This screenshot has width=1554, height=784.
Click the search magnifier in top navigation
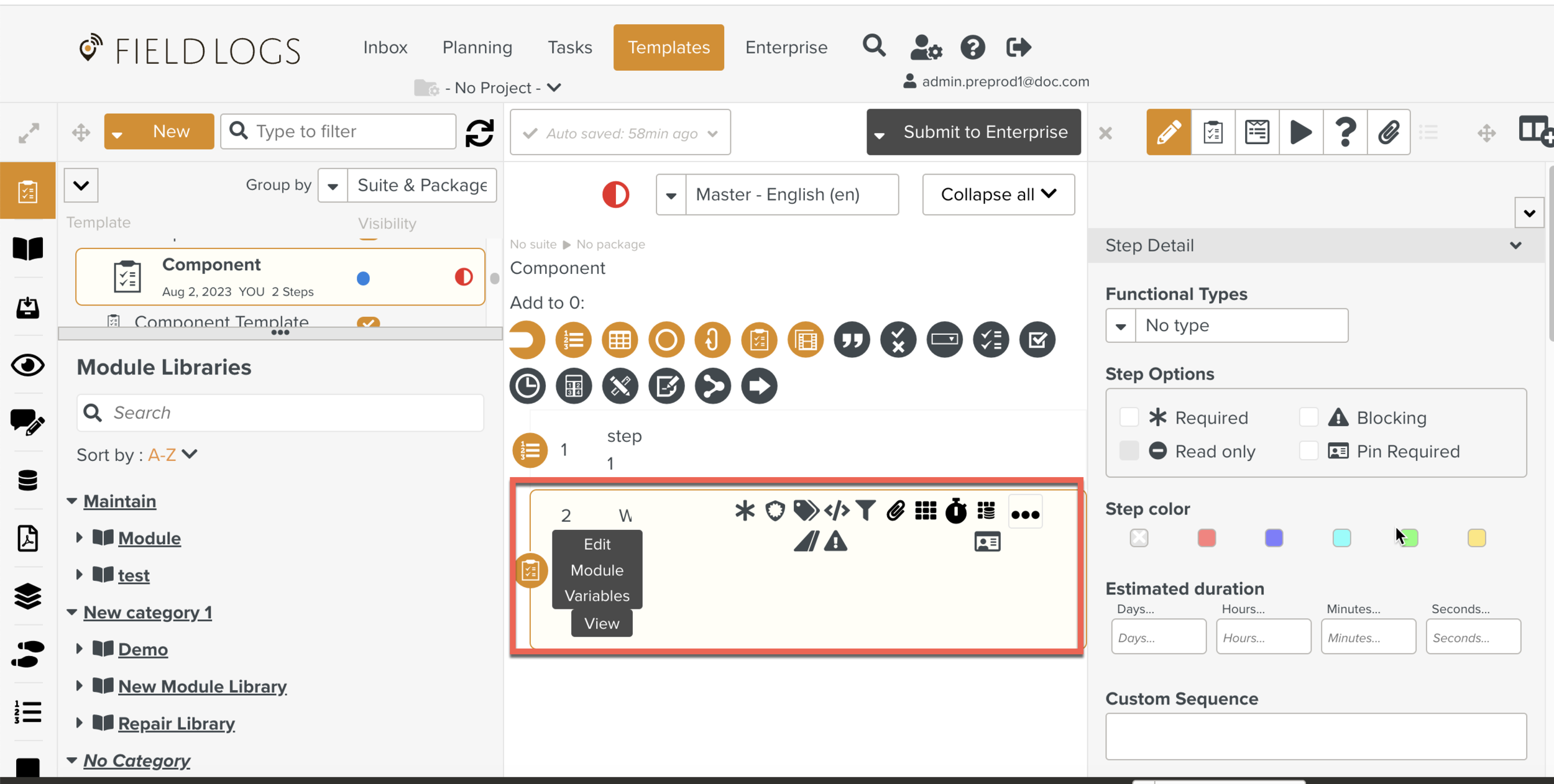coord(873,47)
